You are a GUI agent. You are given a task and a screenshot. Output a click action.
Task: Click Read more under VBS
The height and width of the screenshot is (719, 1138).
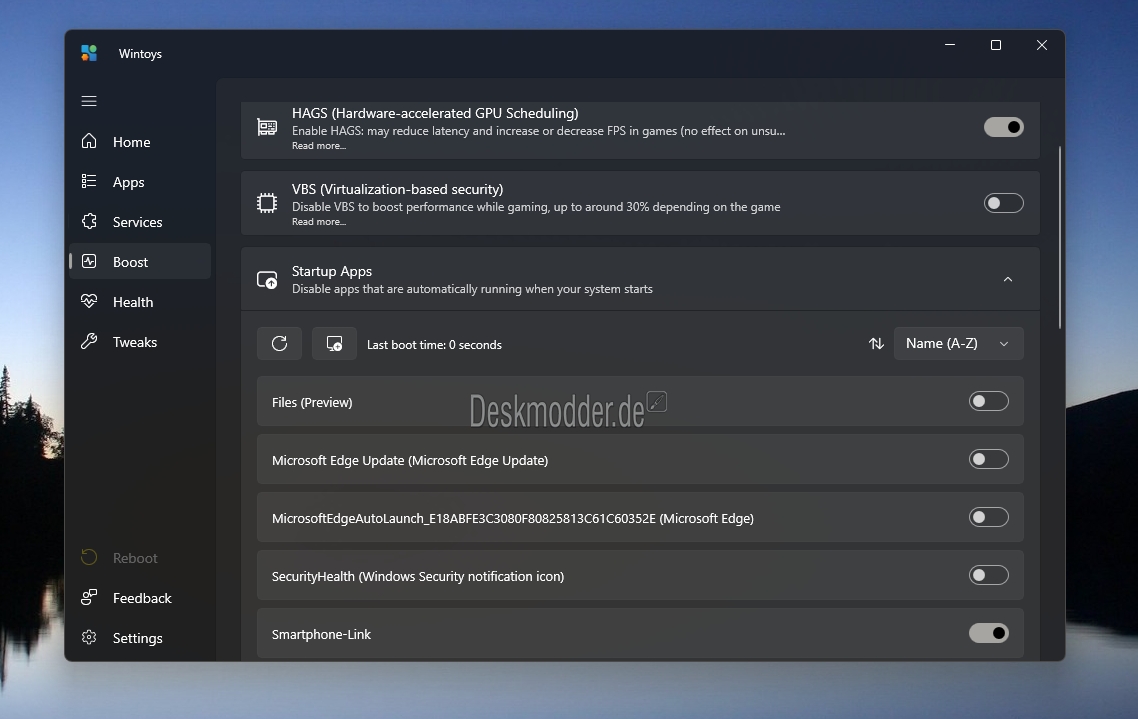tap(319, 222)
